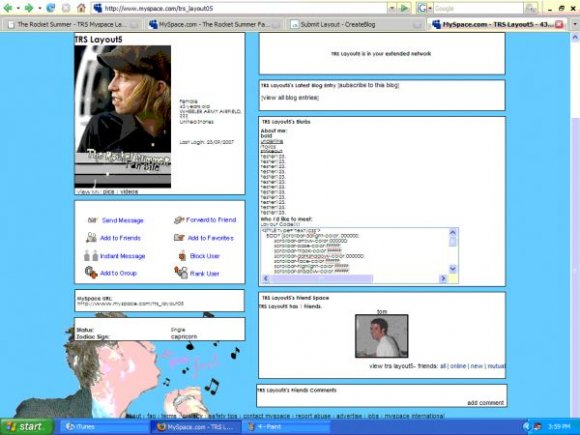Open the view all blog entries link
The width and height of the screenshot is (580, 435).
[290, 98]
